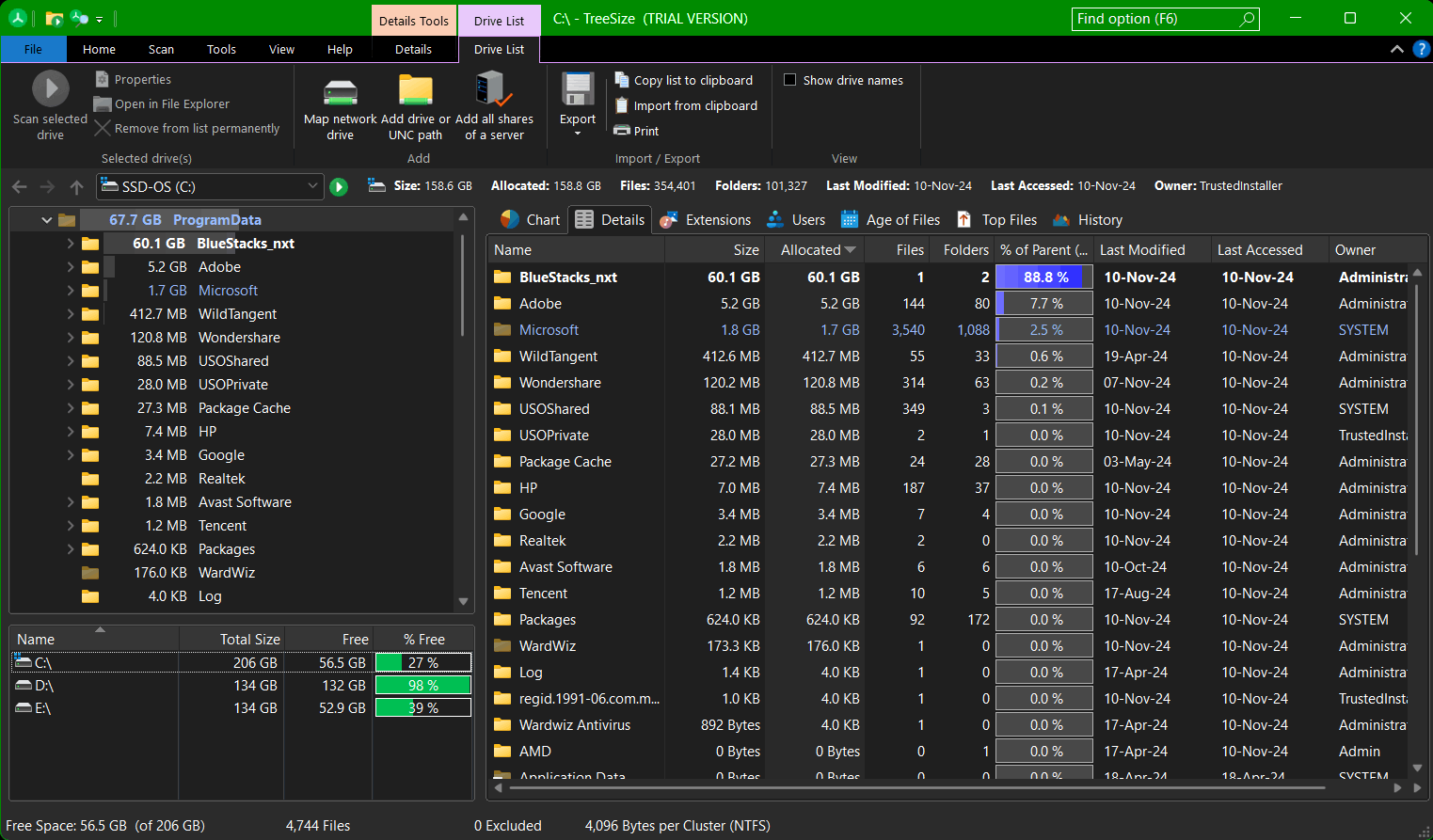Click Copy list to clipboard
This screenshot has width=1433, height=840.
tap(683, 80)
